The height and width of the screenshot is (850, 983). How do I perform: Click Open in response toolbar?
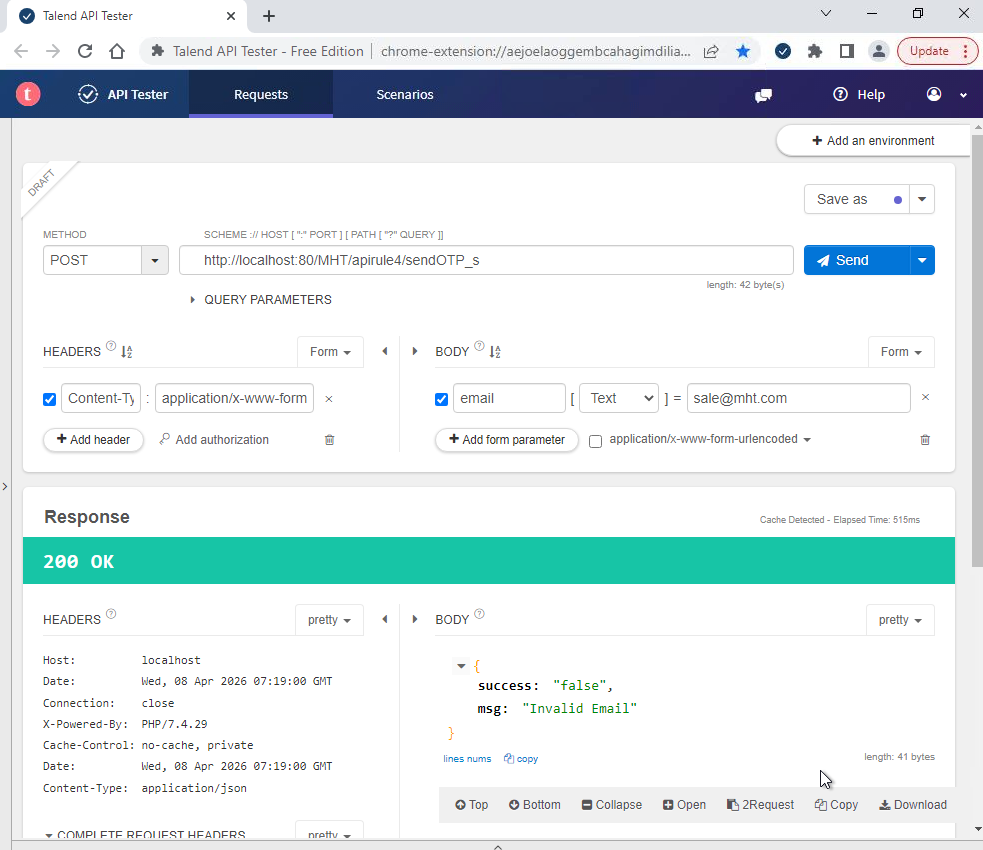pos(684,805)
